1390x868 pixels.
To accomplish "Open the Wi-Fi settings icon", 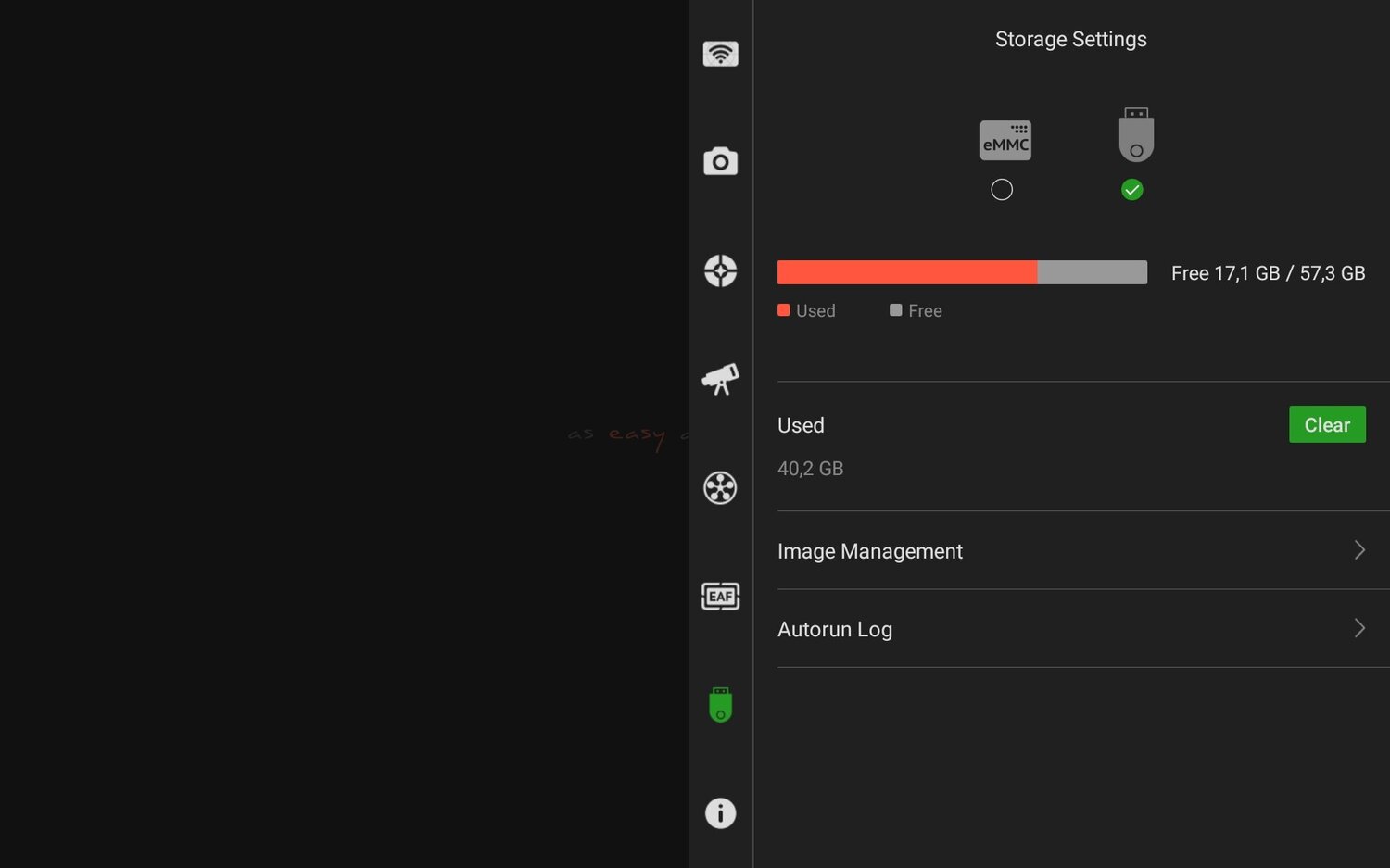I will 720,54.
